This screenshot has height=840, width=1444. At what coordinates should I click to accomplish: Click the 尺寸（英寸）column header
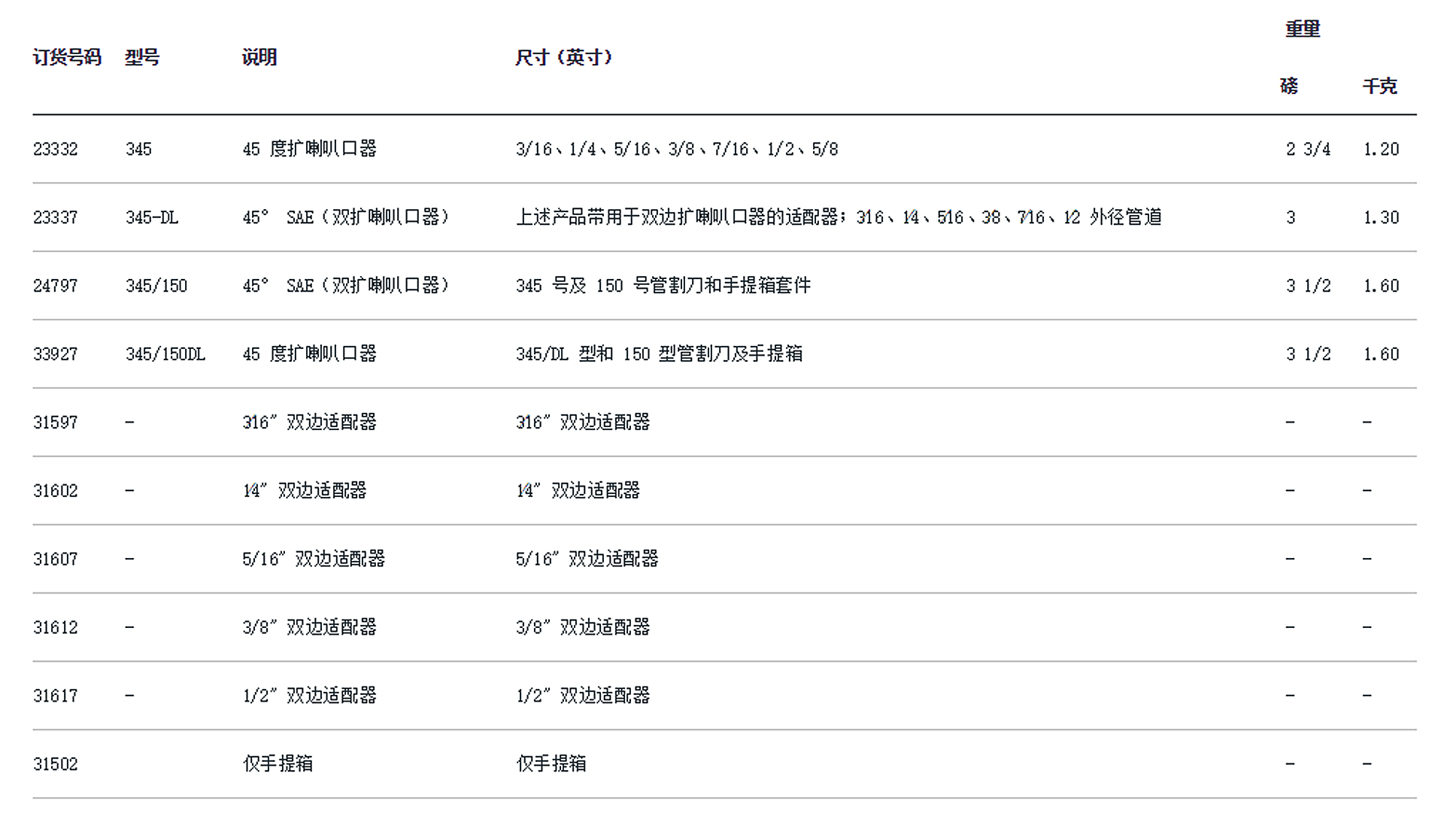click(564, 58)
